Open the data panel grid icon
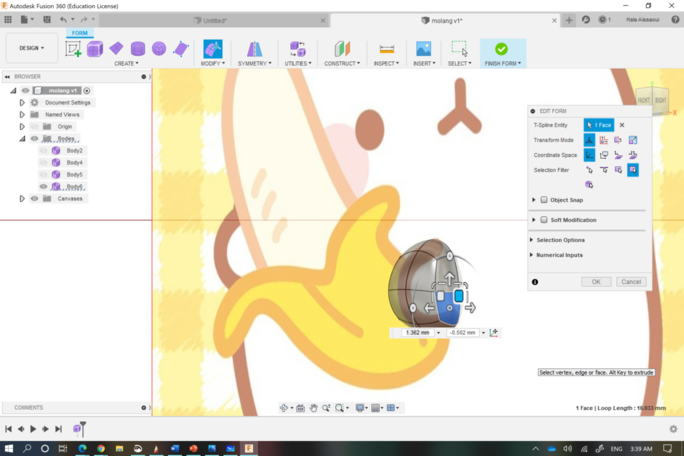684x456 pixels. point(8,20)
